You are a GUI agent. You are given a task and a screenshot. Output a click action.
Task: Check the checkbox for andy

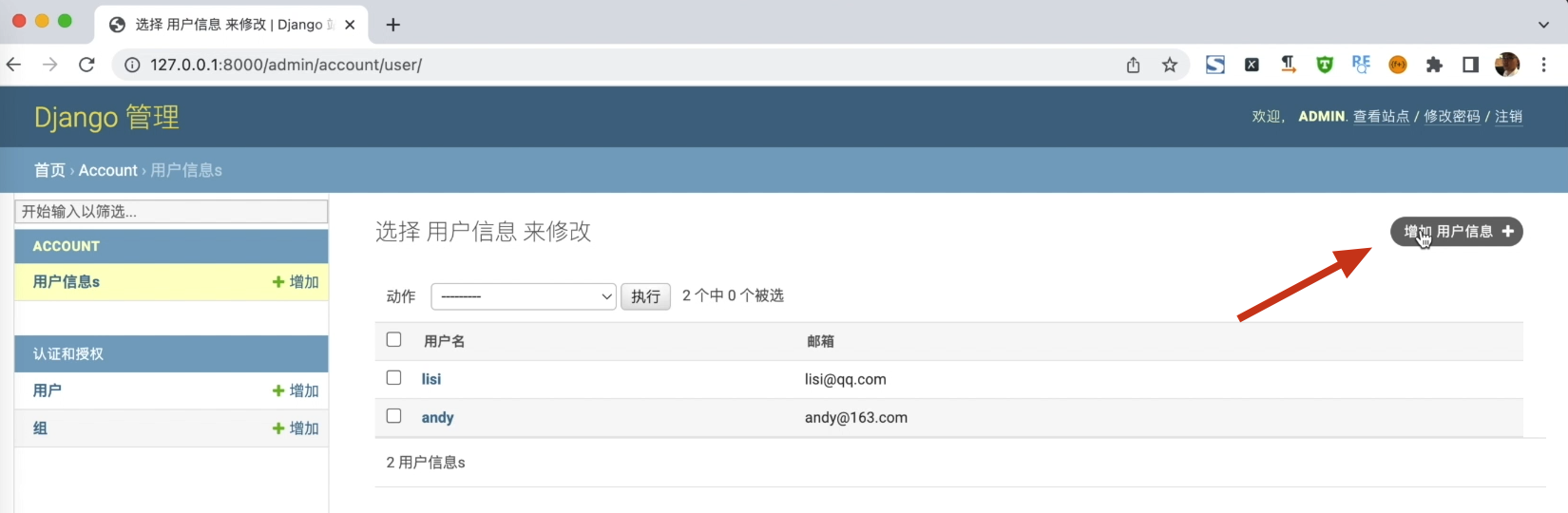[393, 415]
